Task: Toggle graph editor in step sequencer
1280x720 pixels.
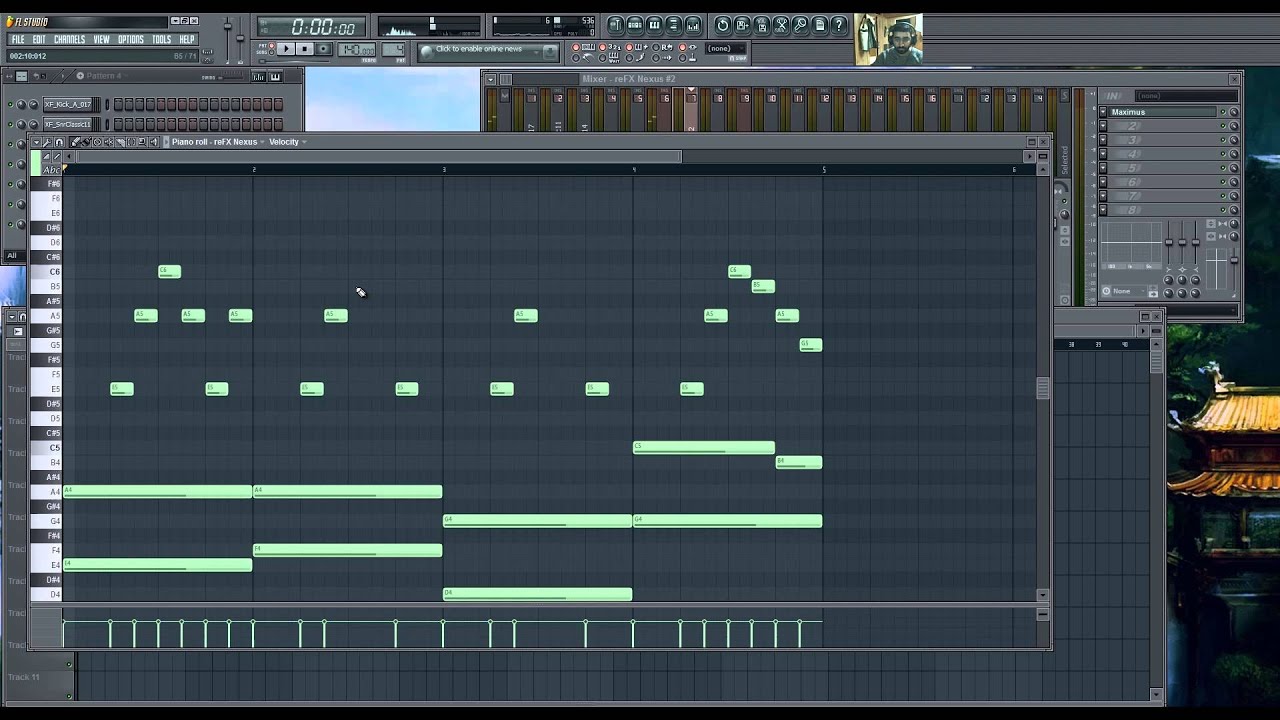Action: click(258, 76)
